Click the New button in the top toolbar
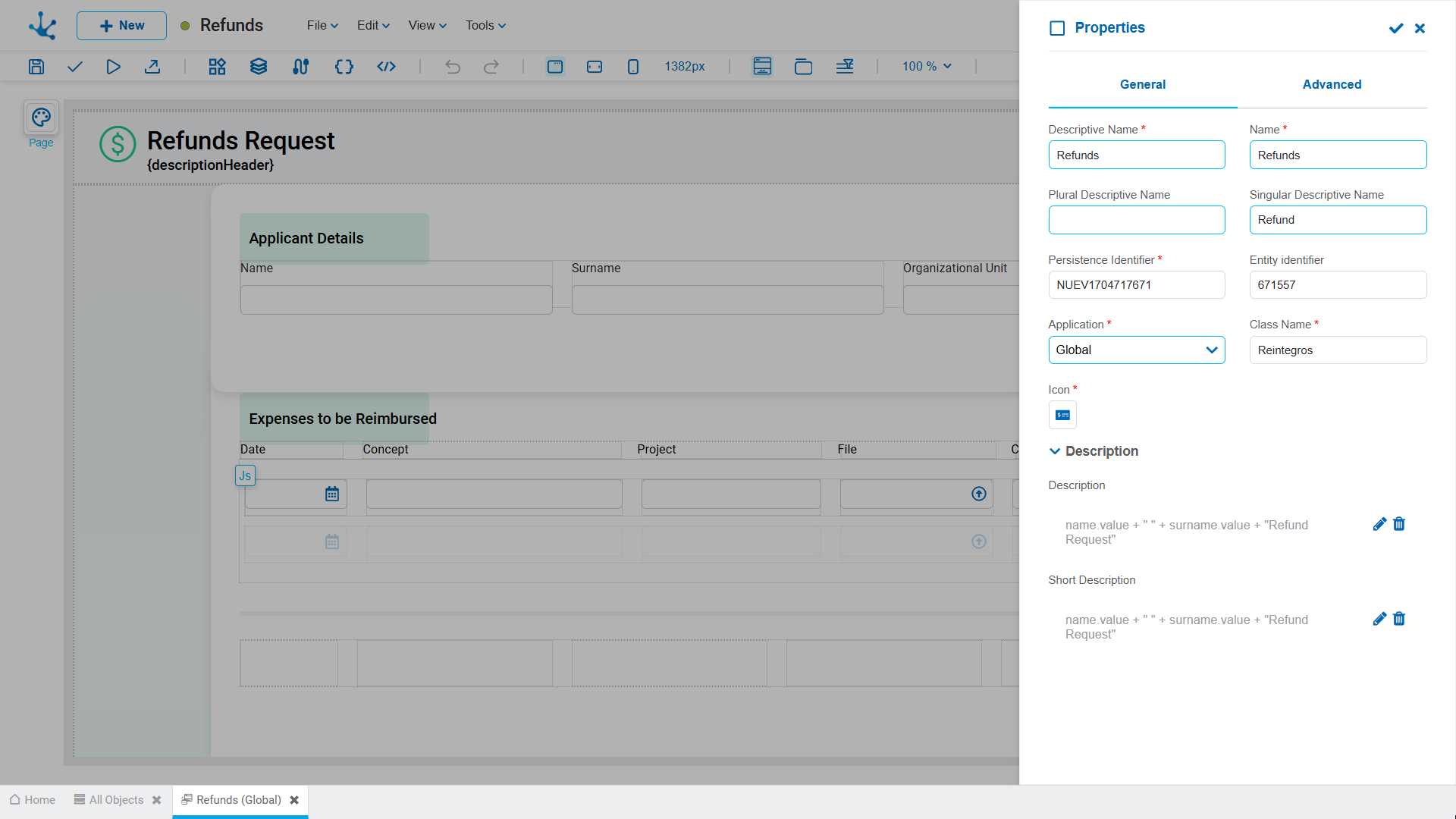 pos(120,25)
